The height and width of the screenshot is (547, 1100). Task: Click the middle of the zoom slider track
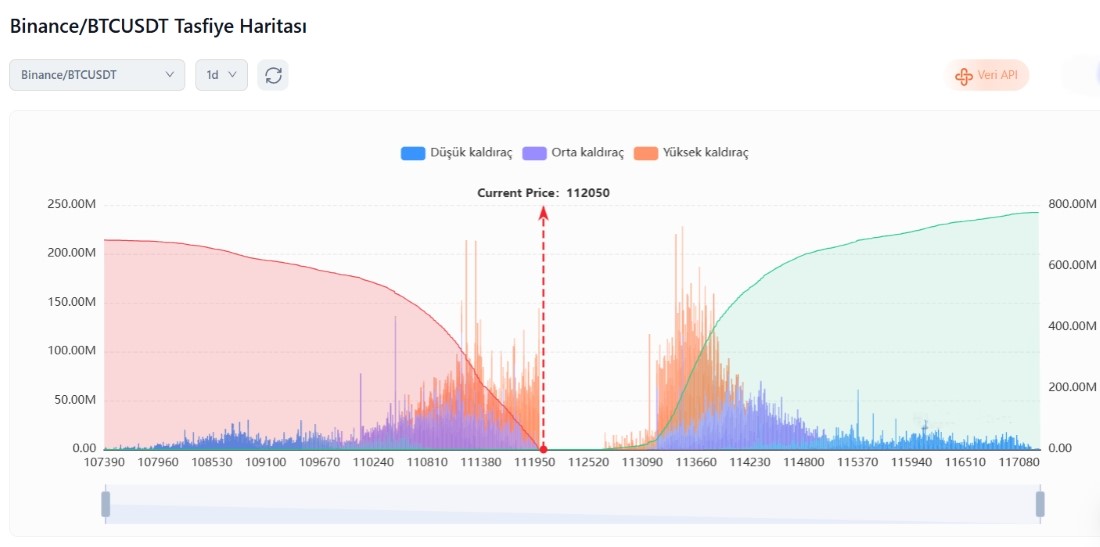[572, 504]
